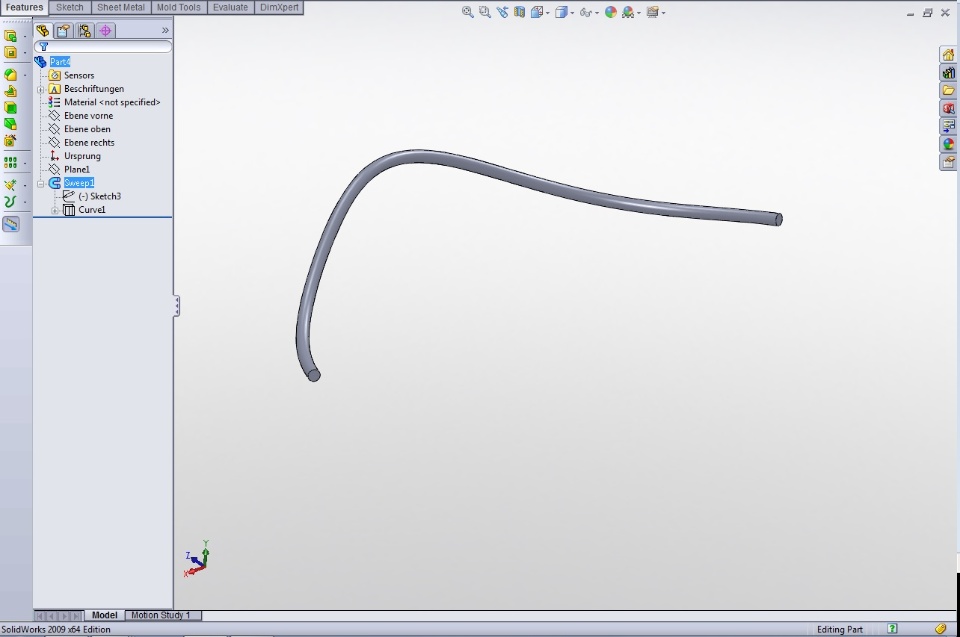Click Previous View icon

(502, 12)
